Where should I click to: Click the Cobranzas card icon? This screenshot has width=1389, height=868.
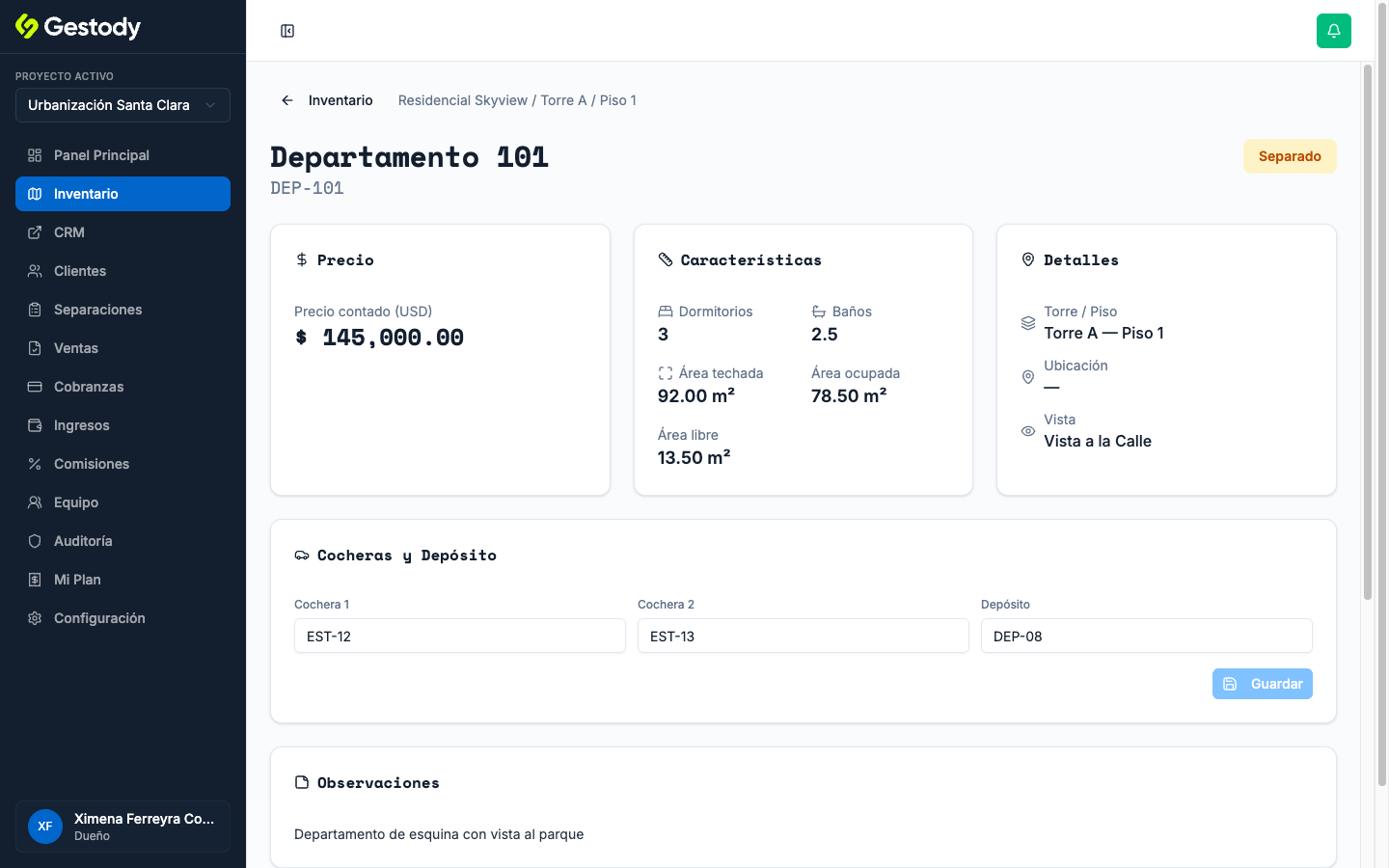[35, 387]
